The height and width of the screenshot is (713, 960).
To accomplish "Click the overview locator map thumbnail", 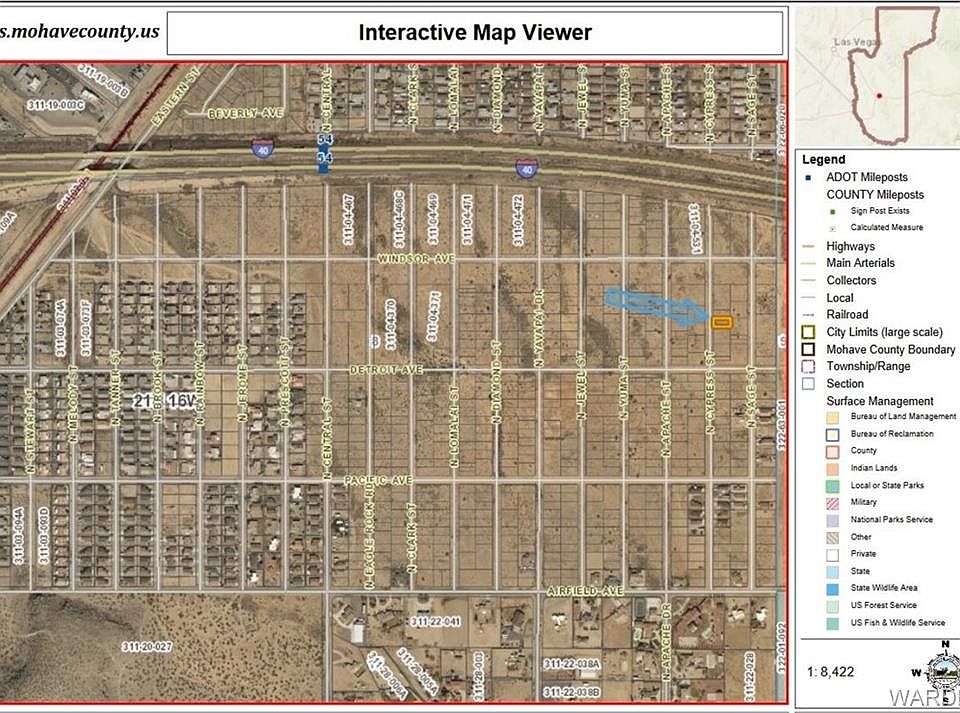I will click(877, 75).
